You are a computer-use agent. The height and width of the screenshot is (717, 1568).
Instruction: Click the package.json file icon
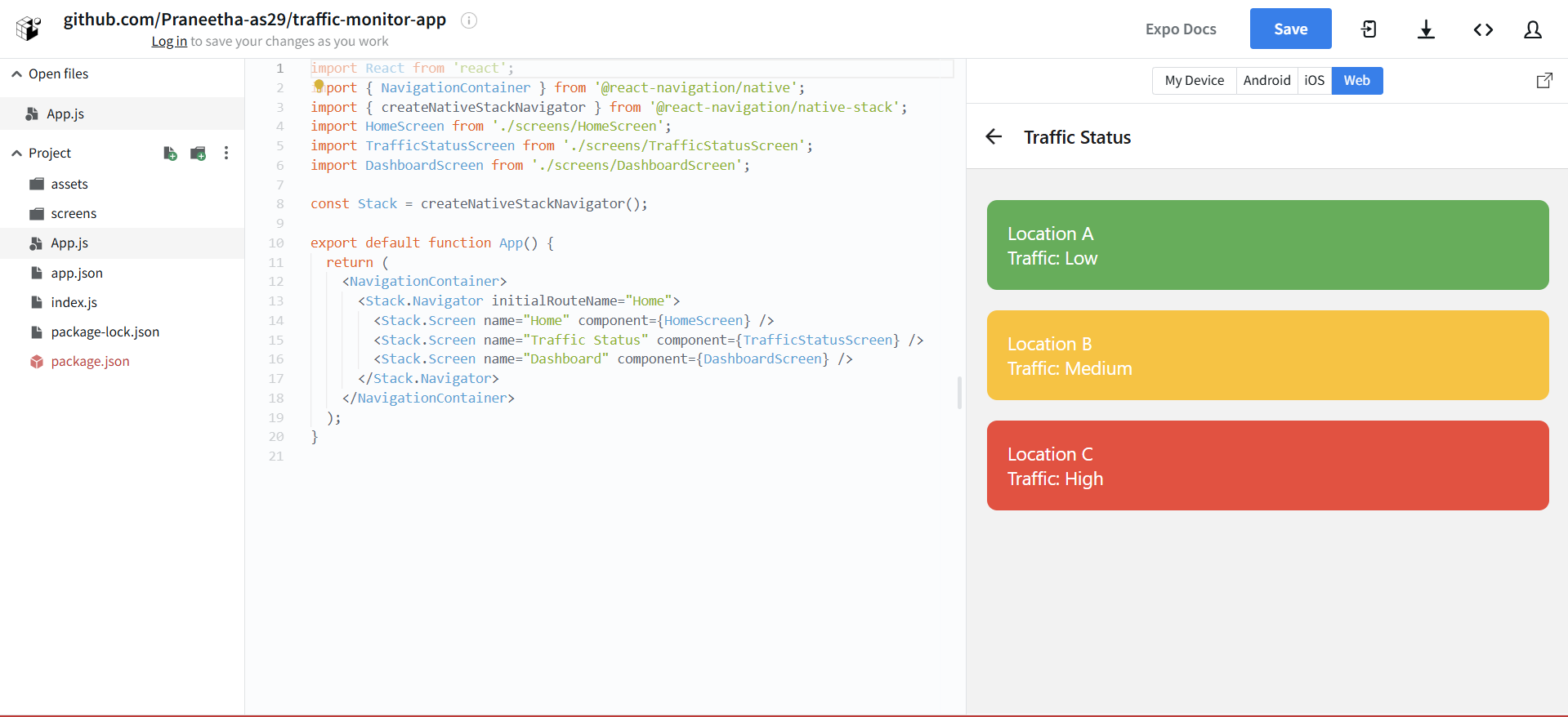point(37,362)
